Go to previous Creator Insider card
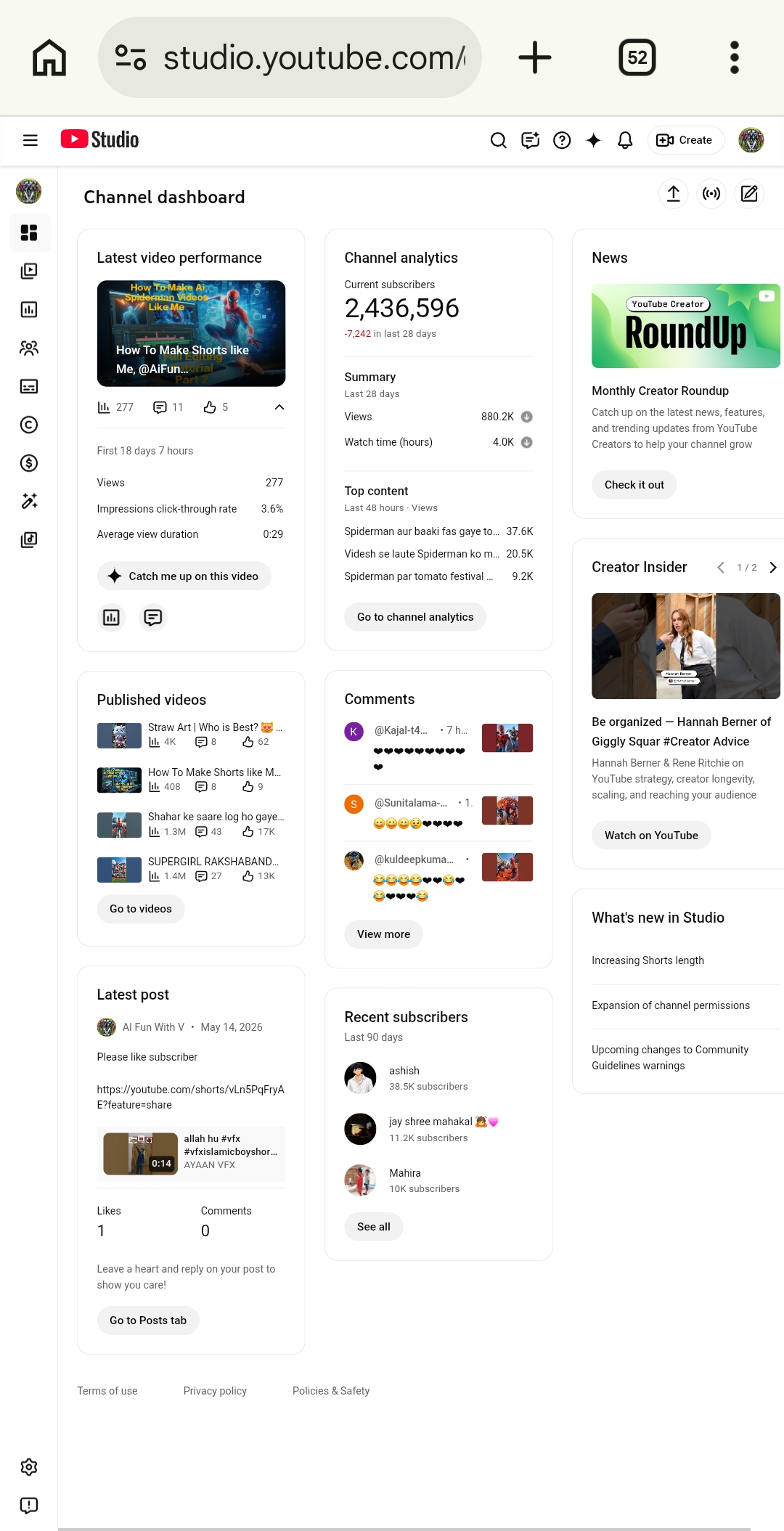The height and width of the screenshot is (1531, 784). tap(721, 568)
